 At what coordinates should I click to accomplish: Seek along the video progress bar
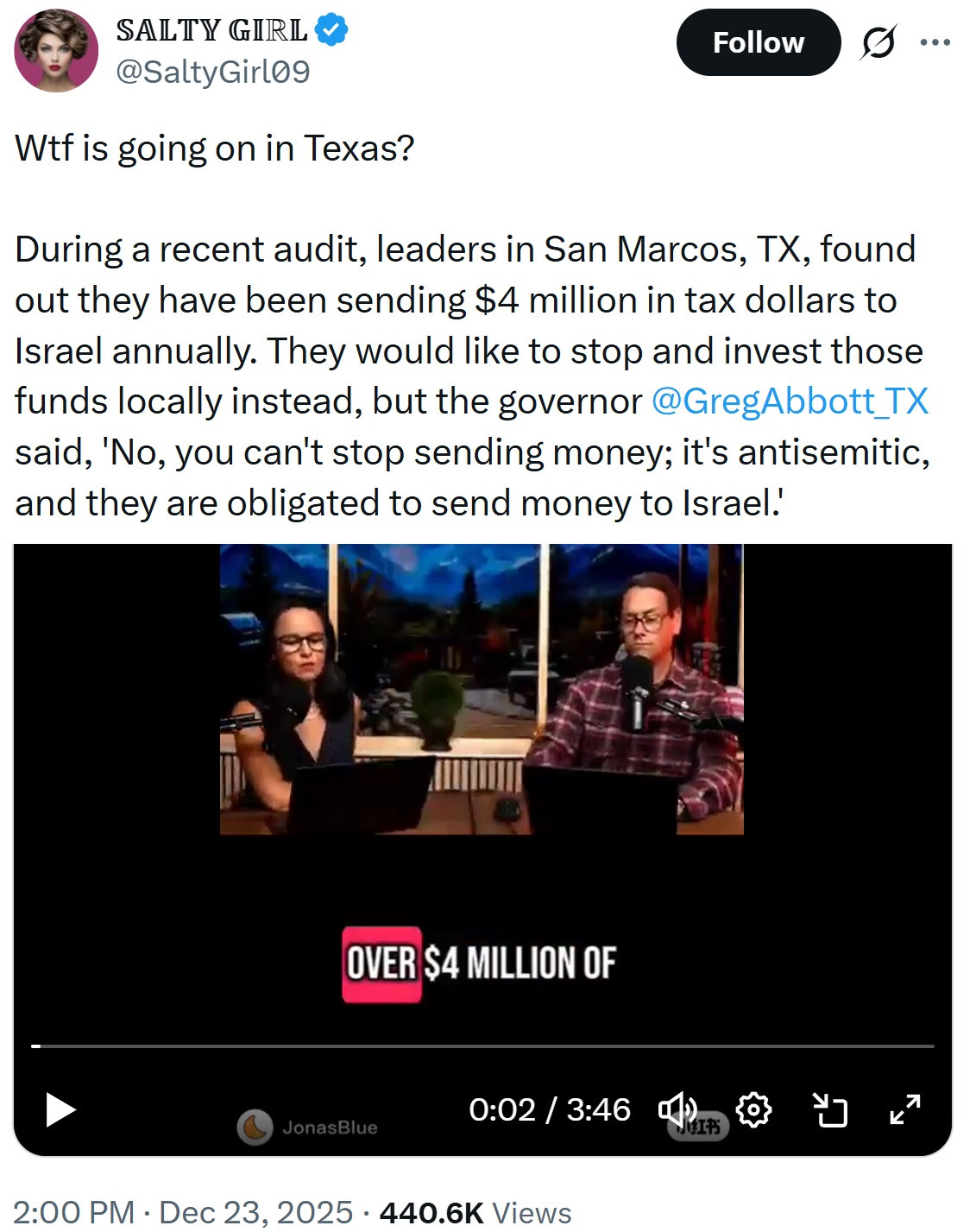point(482,1046)
